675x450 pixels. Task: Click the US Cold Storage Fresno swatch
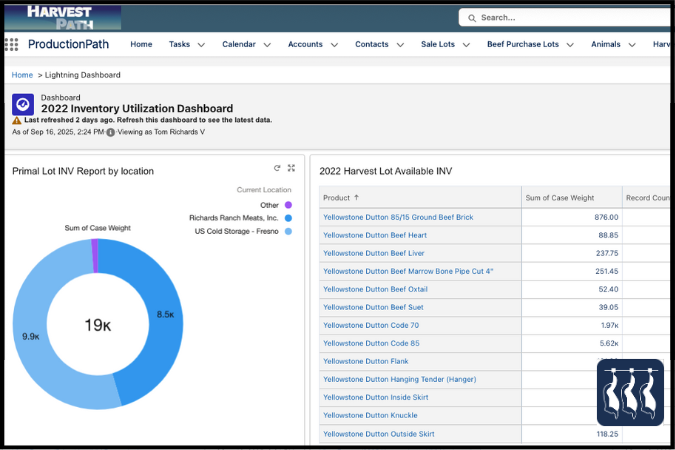point(288,231)
